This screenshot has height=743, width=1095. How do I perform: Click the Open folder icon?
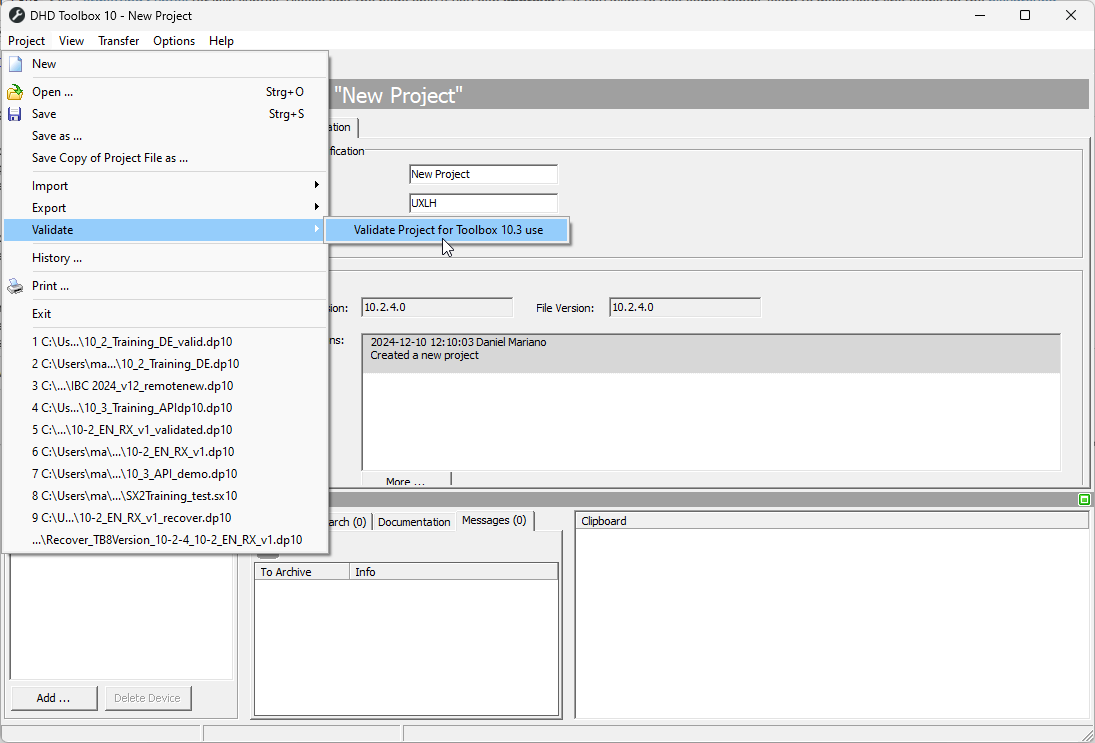[x=15, y=92]
